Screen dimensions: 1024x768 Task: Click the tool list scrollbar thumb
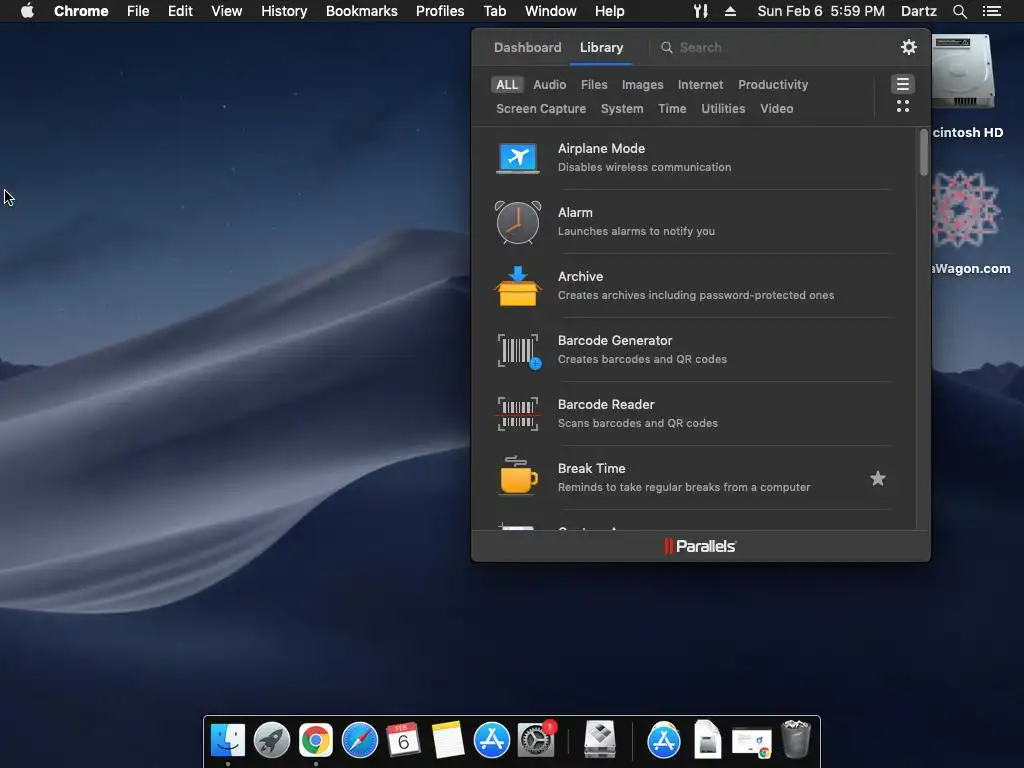(x=923, y=152)
